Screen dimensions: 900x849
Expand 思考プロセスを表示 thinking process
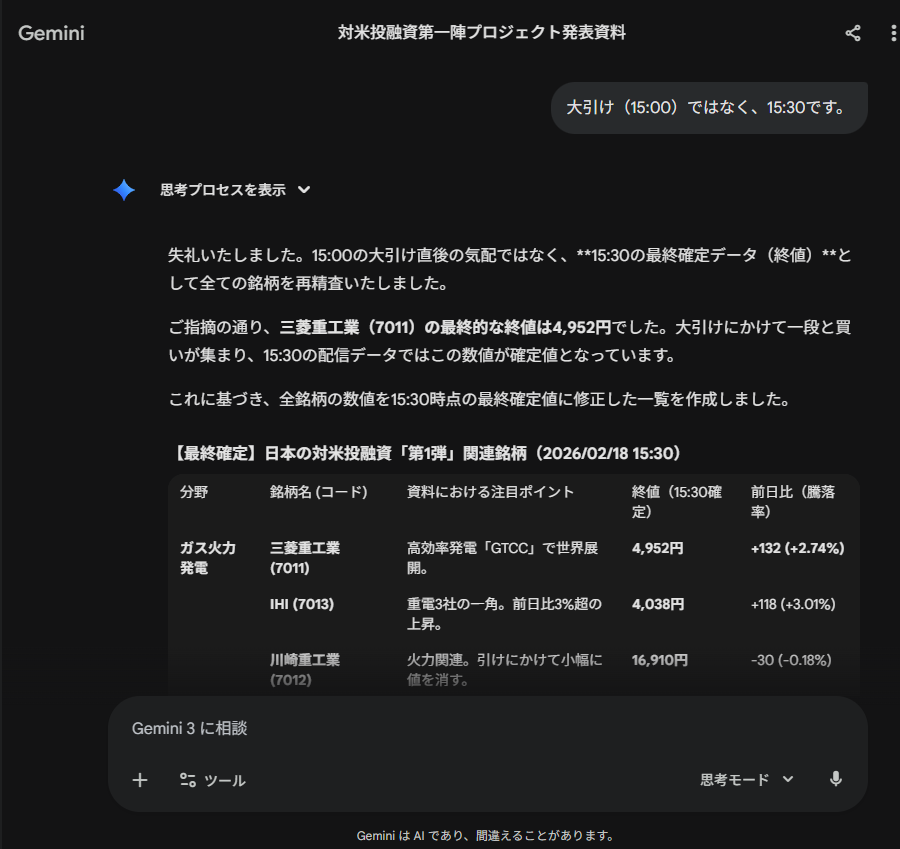(235, 190)
